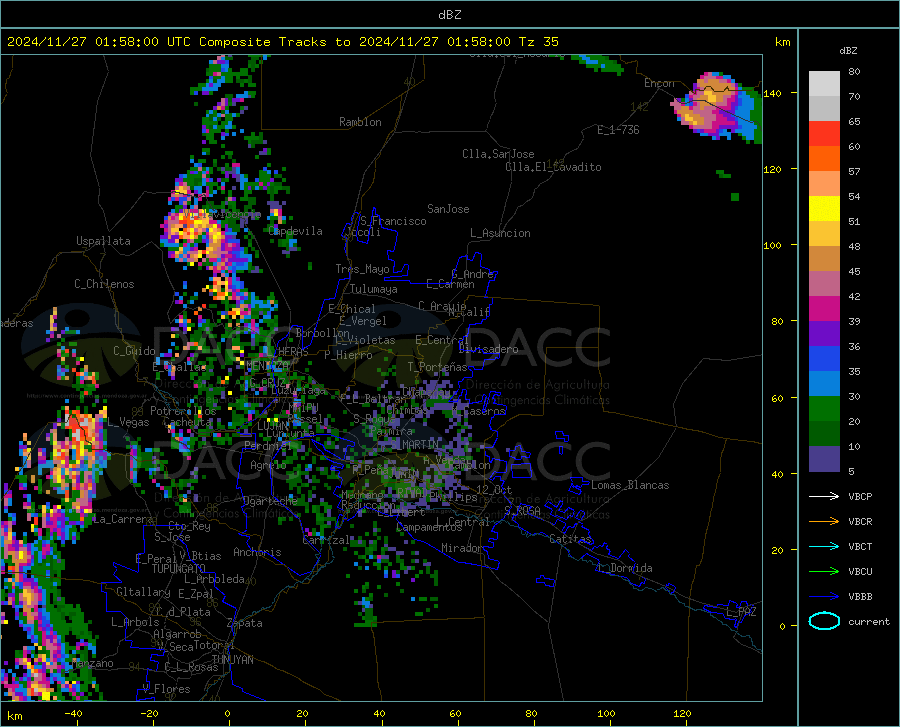The width and height of the screenshot is (900, 727).
Task: Click the Tres_Mayo map label
Action: 362,269
